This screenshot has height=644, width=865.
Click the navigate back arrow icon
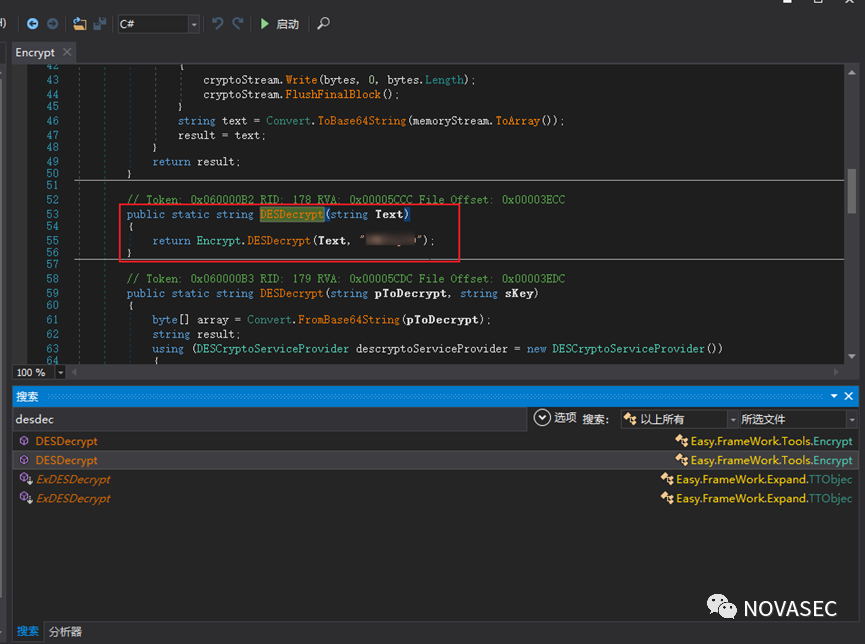(x=33, y=23)
